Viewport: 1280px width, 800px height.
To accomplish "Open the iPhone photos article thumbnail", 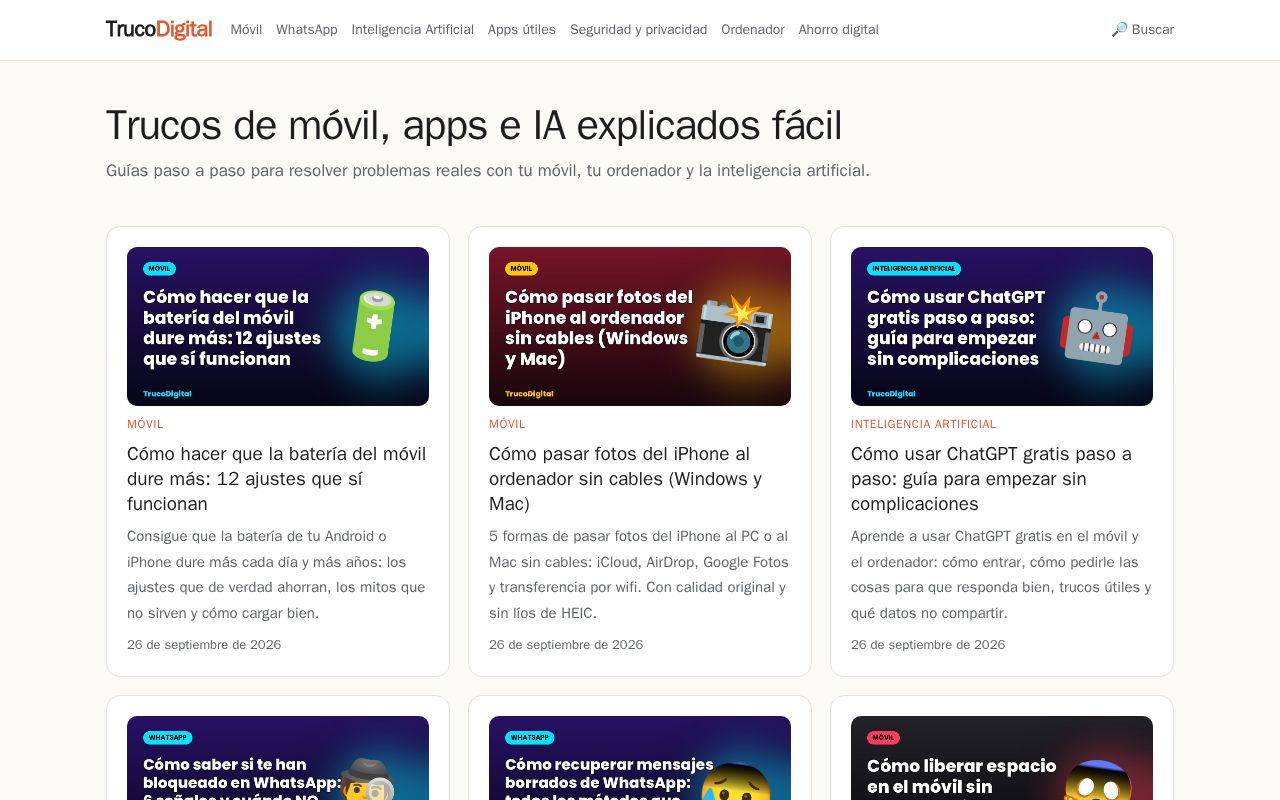I will (640, 326).
